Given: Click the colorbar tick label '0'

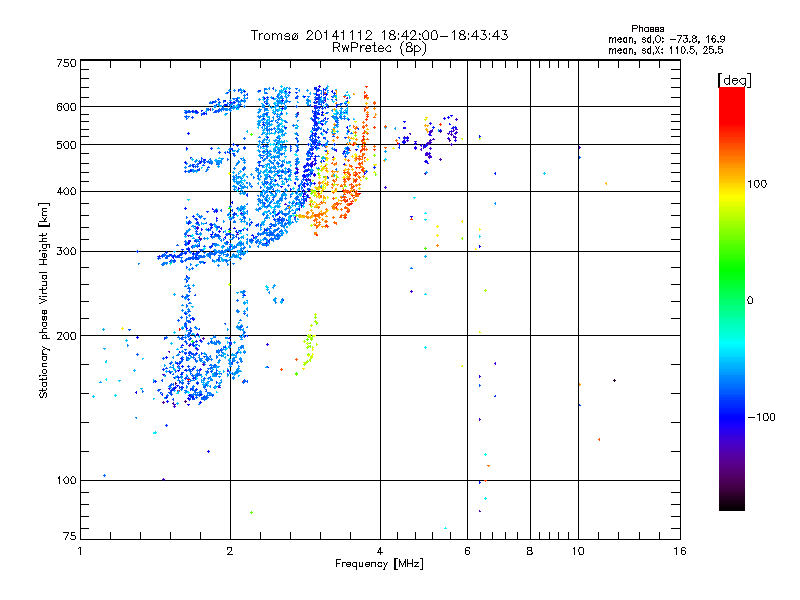Looking at the screenshot, I should pyautogui.click(x=750, y=301).
